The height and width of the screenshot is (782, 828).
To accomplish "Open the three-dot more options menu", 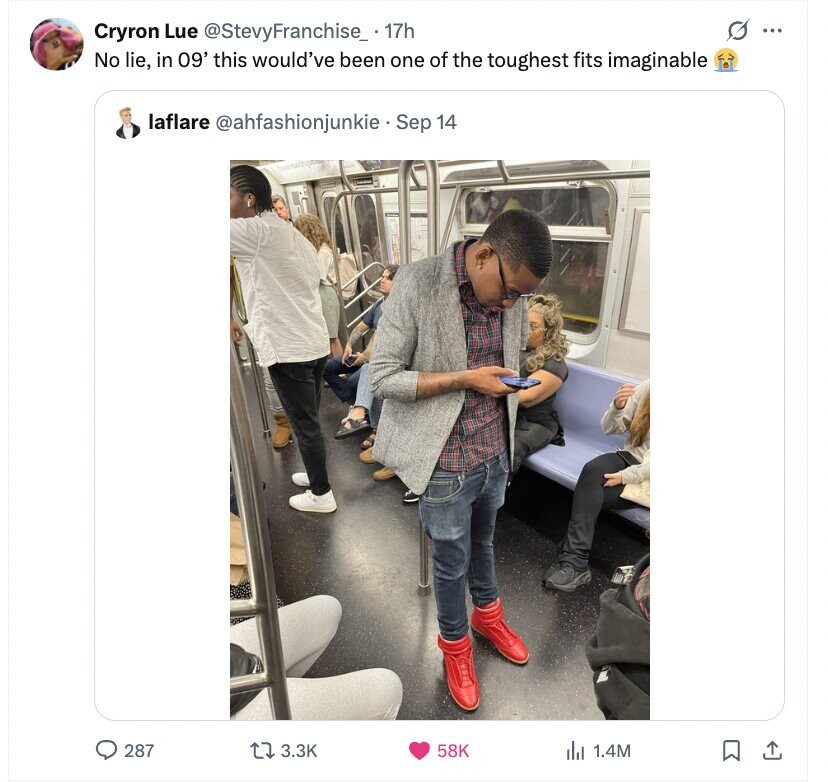I will click(x=772, y=31).
